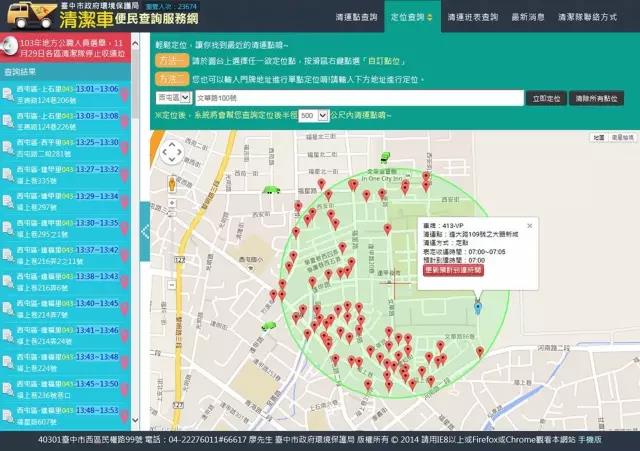Click the green truck icon above In One City Inn

[x=385, y=157]
